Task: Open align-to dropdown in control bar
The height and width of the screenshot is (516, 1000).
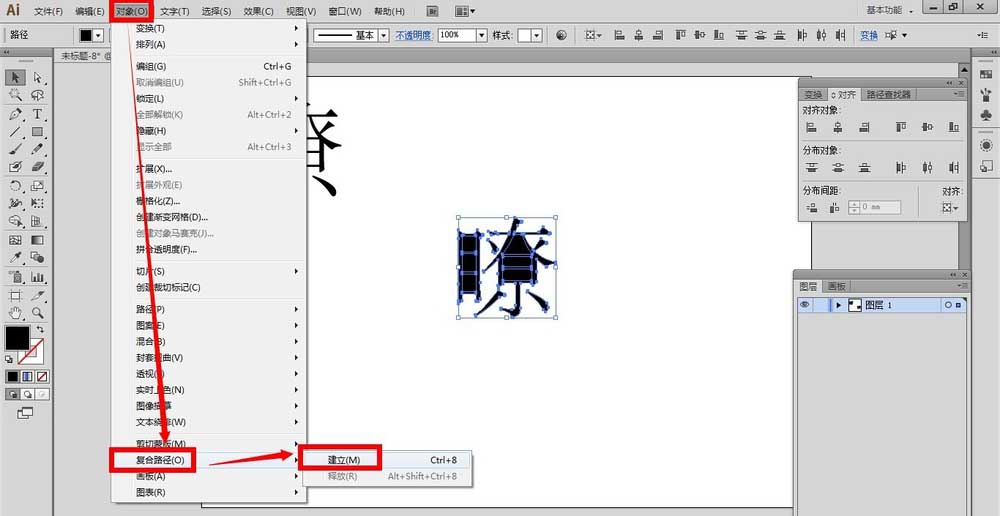Action: click(x=593, y=36)
